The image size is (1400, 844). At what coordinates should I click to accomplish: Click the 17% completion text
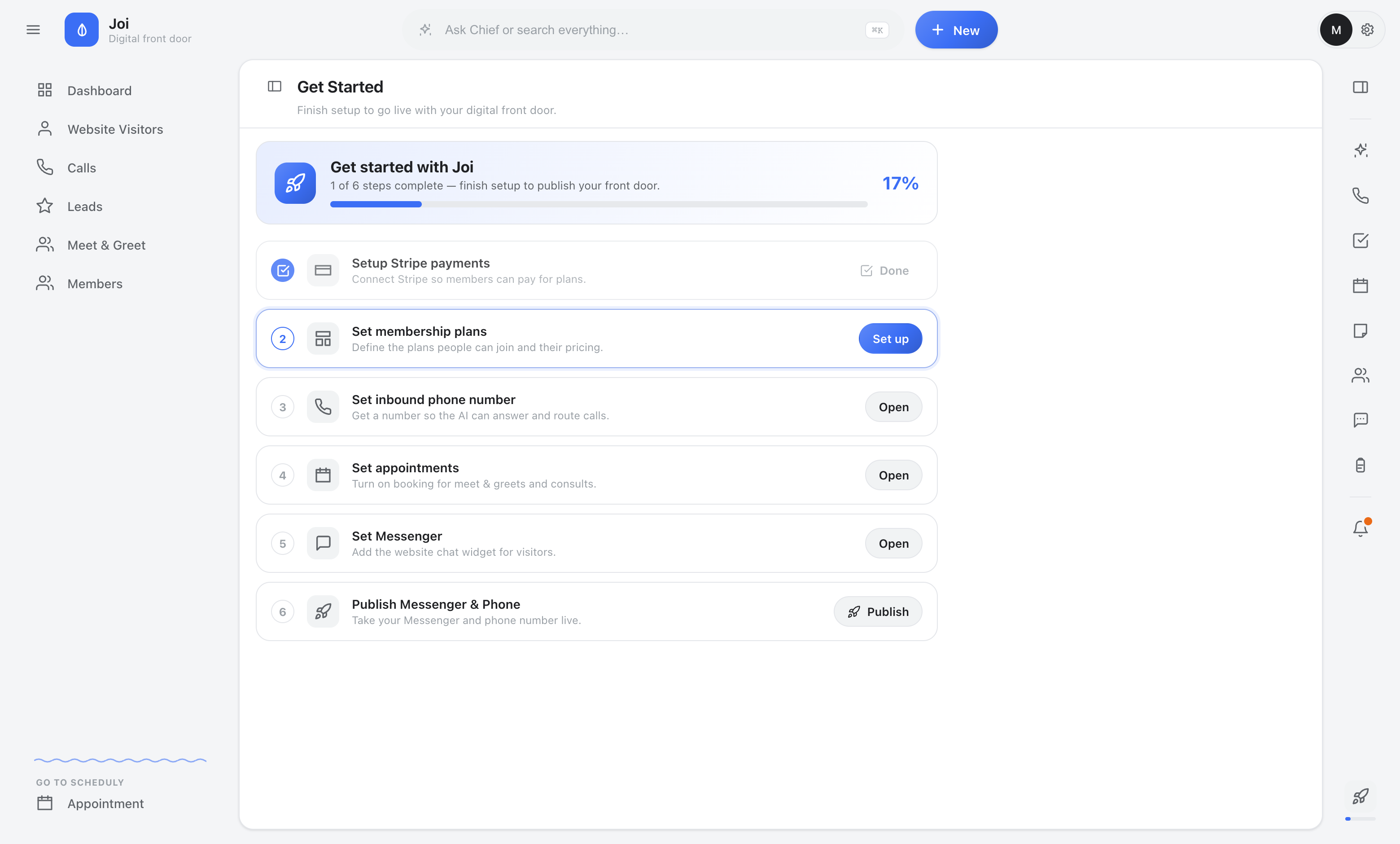[900, 183]
